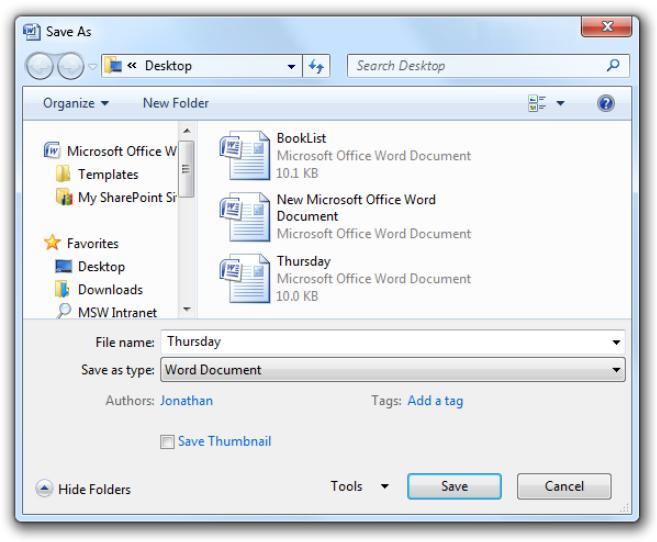
Task: Click the Favorites star icon
Action: 52,243
